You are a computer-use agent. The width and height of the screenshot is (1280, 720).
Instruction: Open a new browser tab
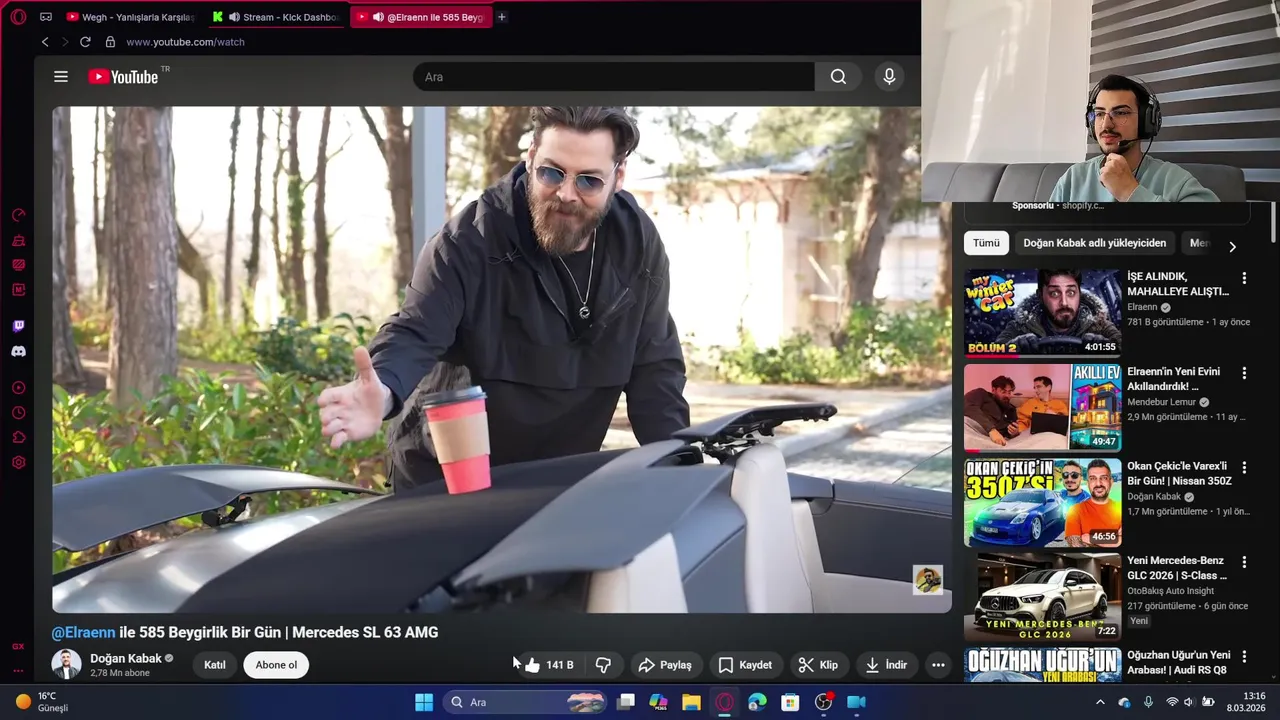tap(502, 17)
